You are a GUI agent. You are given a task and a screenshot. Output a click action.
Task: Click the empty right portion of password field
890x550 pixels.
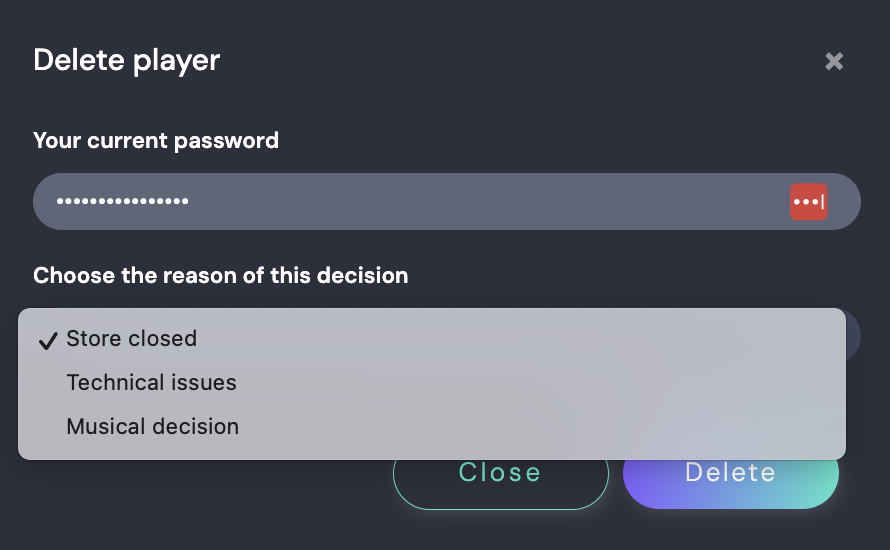coord(600,201)
